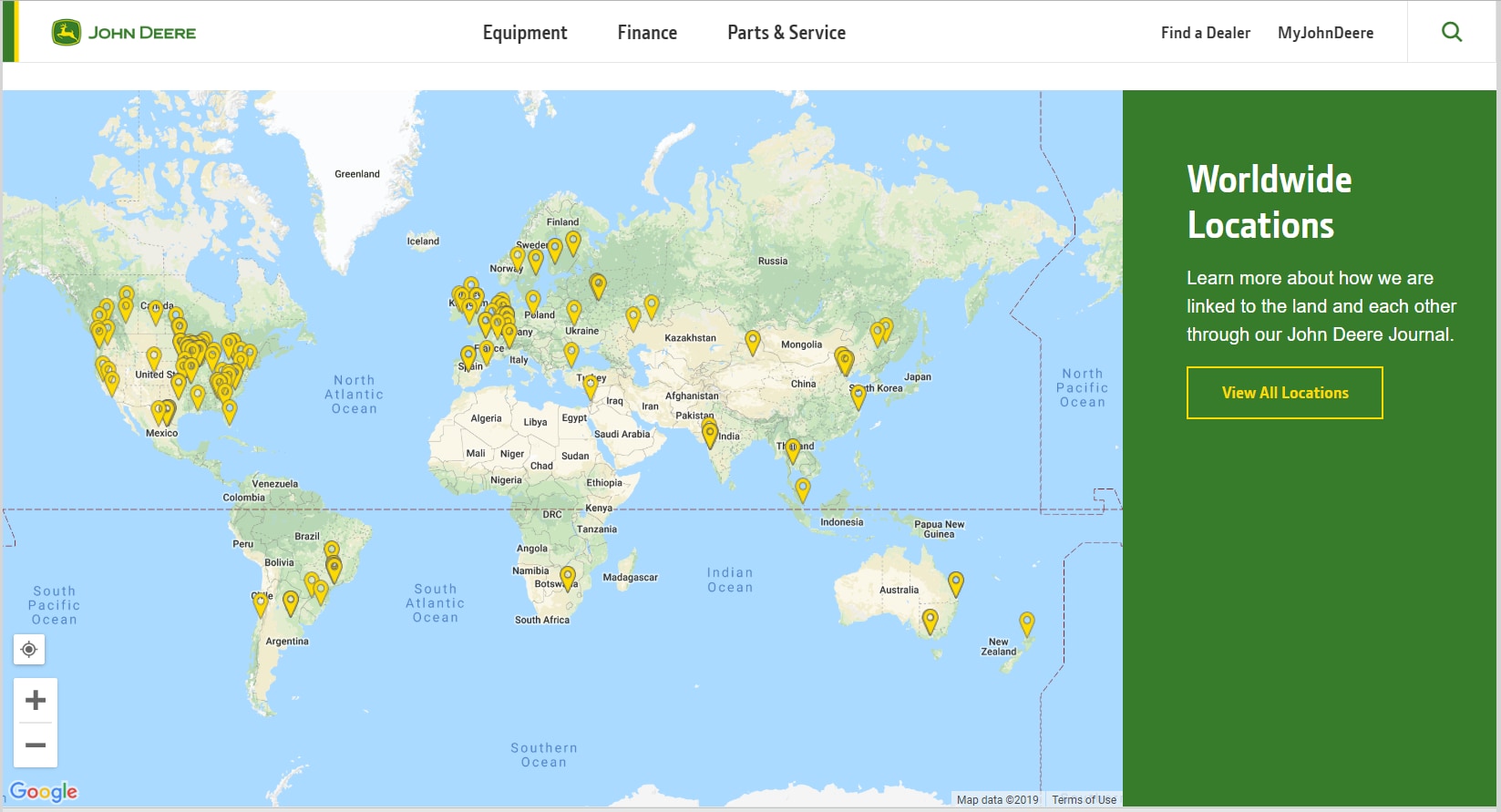Open the map Terms of Use link
The height and width of the screenshot is (812, 1501).
1084,800
